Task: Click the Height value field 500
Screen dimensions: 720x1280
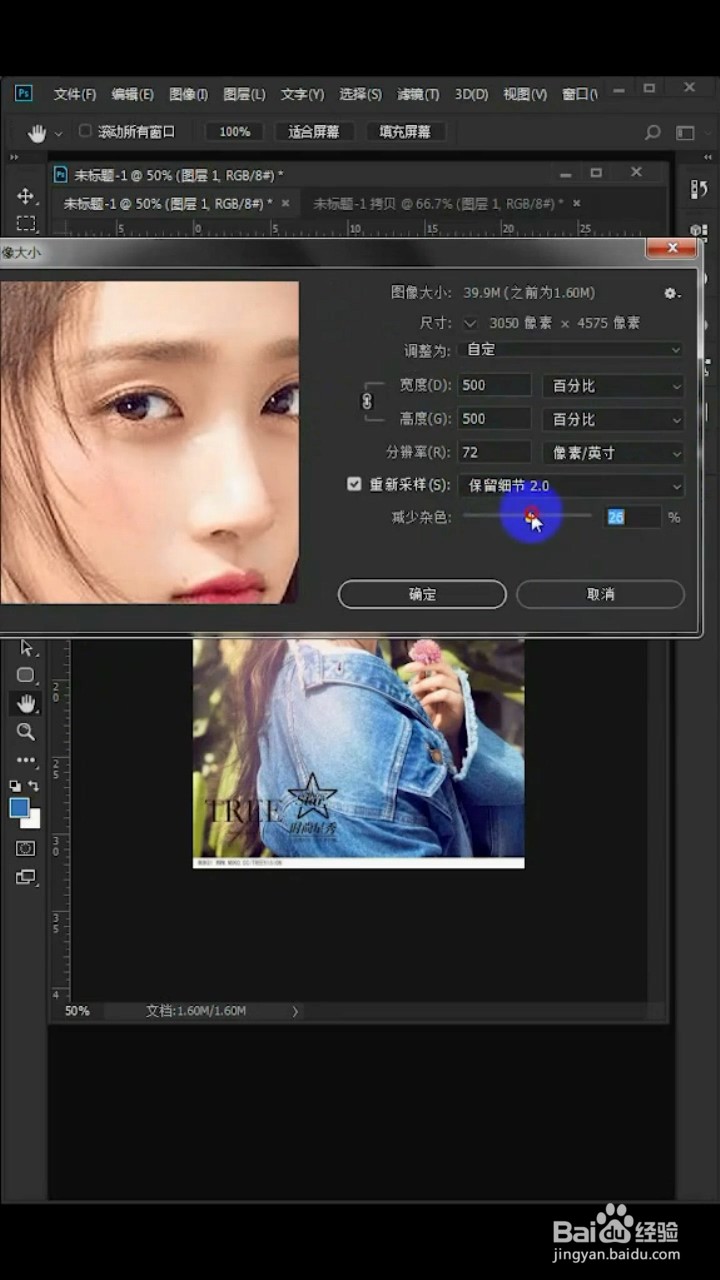Action: pyautogui.click(x=495, y=419)
